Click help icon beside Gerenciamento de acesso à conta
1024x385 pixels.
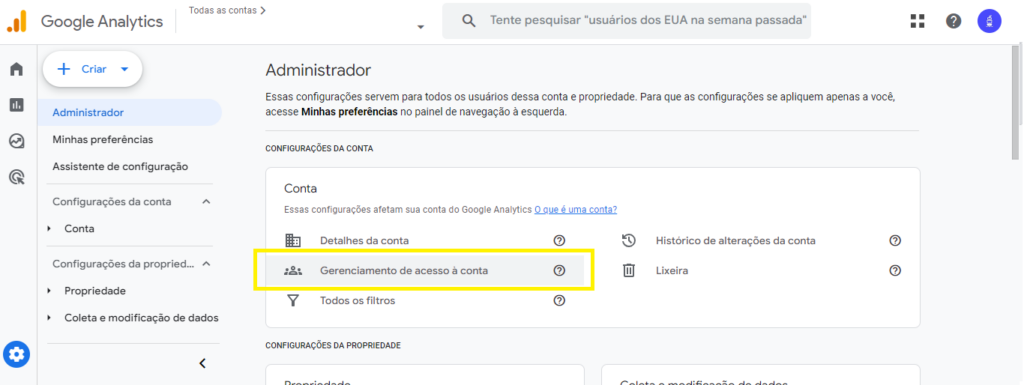559,270
